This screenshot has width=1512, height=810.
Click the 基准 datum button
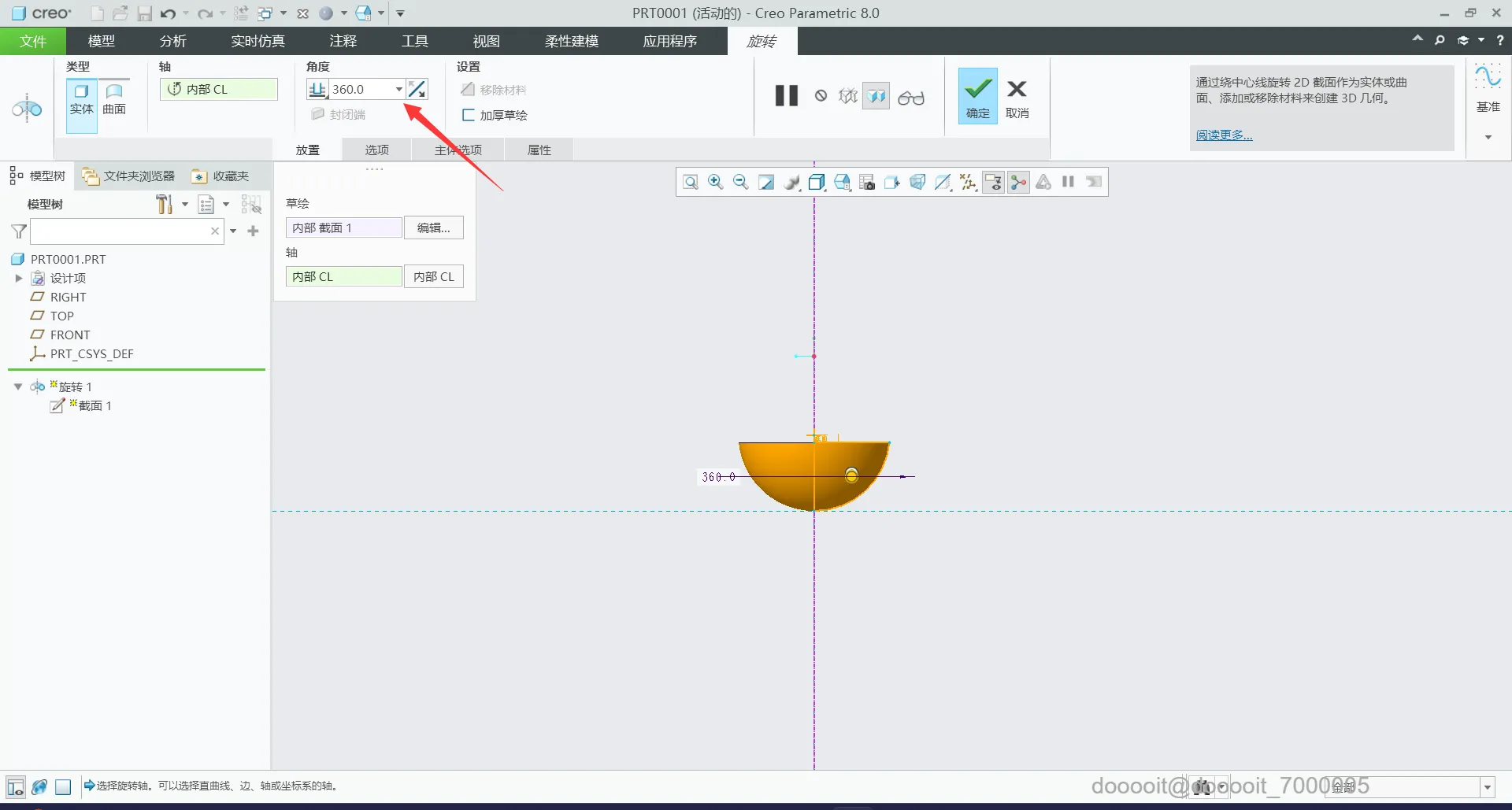(x=1488, y=88)
